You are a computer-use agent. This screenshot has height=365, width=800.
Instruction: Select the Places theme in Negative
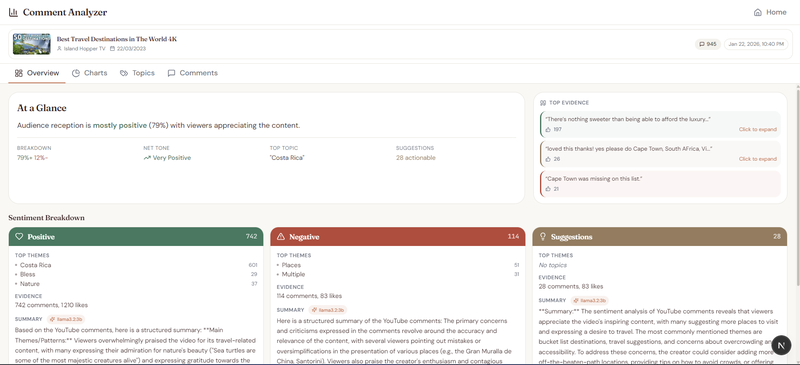coord(397,265)
